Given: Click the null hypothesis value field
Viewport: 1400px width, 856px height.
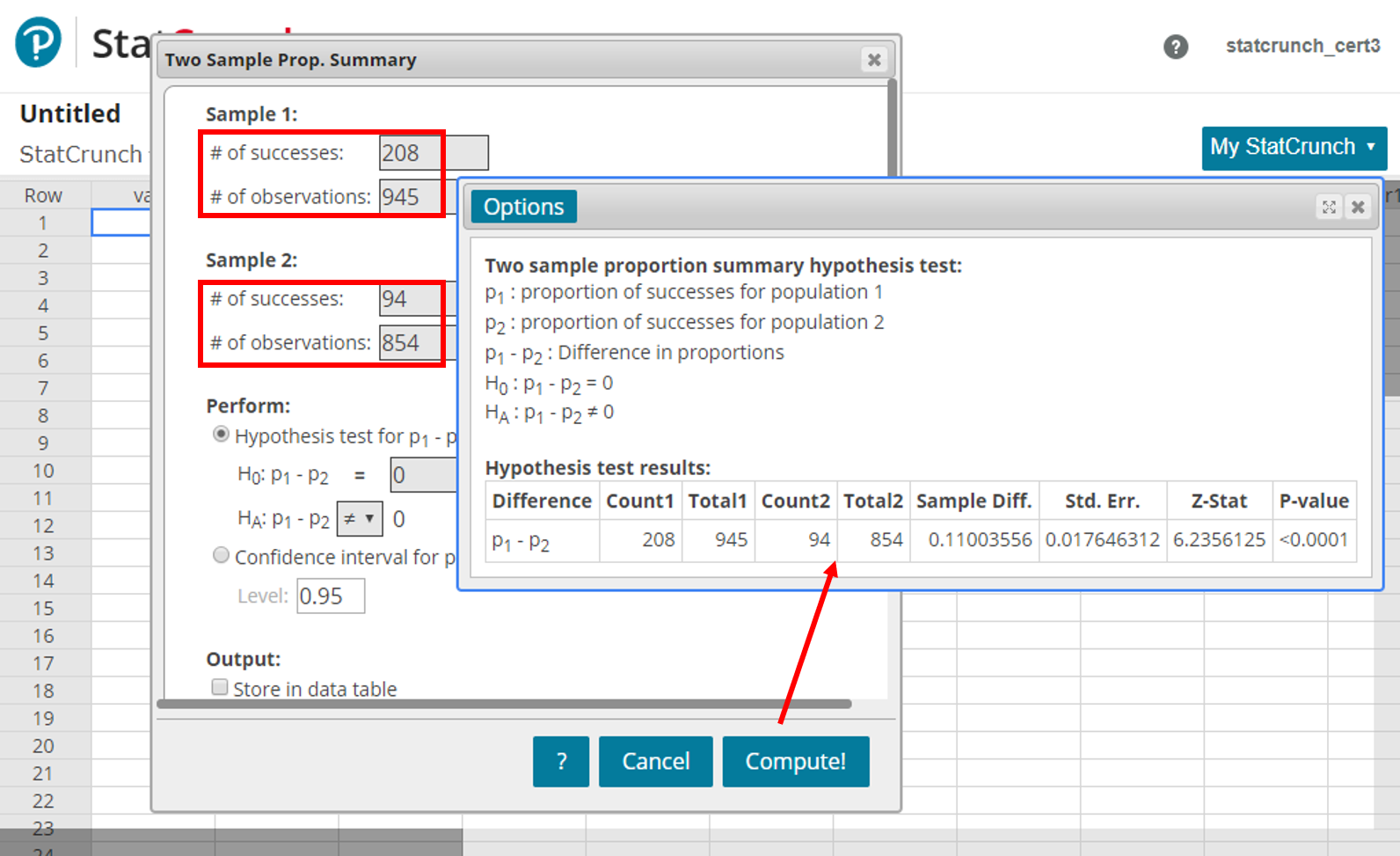Looking at the screenshot, I should (x=424, y=476).
